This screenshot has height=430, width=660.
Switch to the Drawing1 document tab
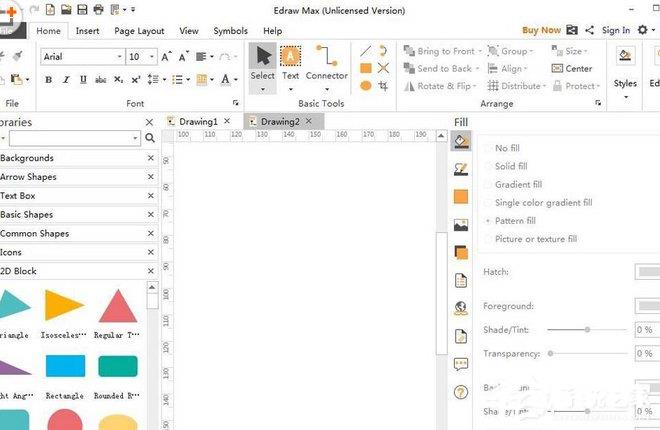198,122
